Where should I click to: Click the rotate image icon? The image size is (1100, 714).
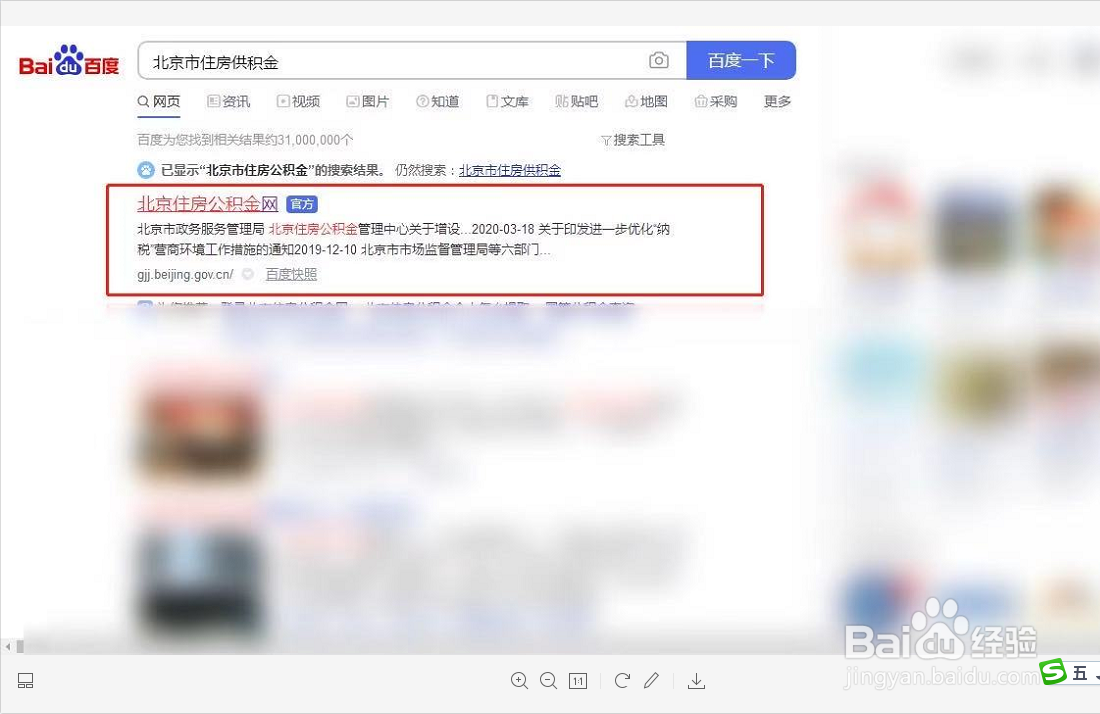(x=622, y=680)
